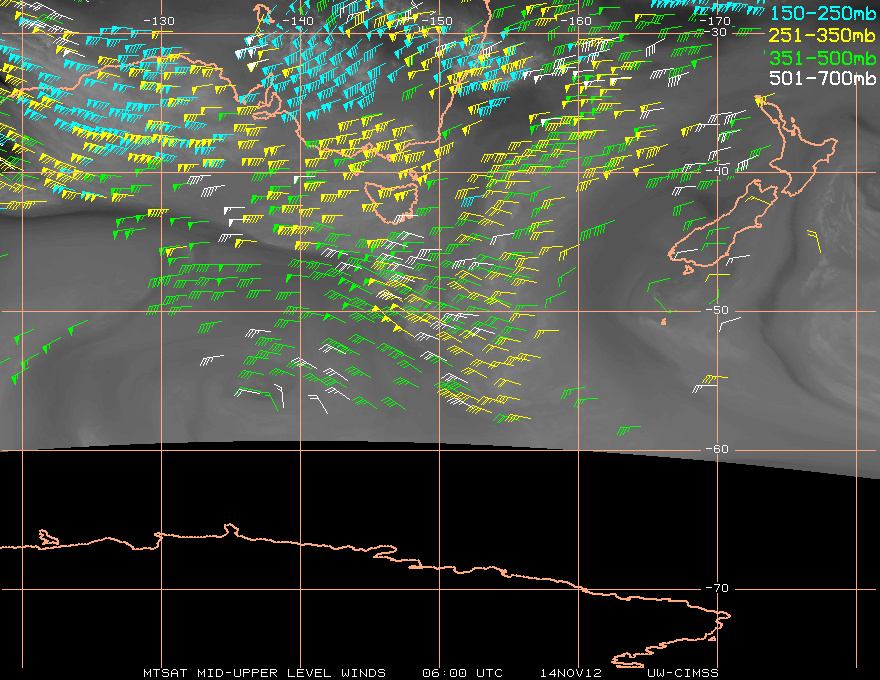Select the 14NOV12 date text
The height and width of the screenshot is (680, 880).
[x=569, y=673]
